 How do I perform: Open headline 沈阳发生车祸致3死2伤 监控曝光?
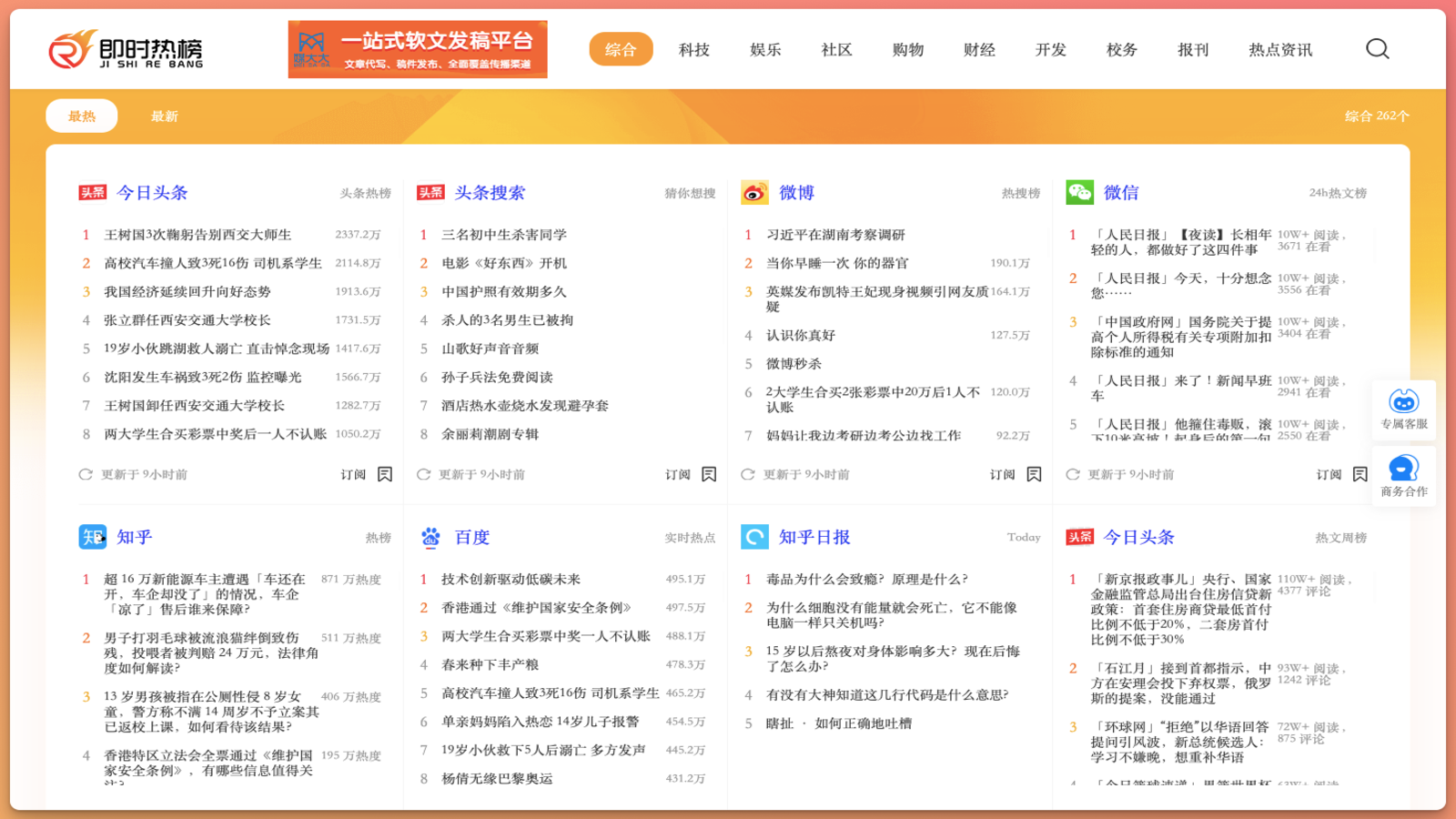click(203, 377)
